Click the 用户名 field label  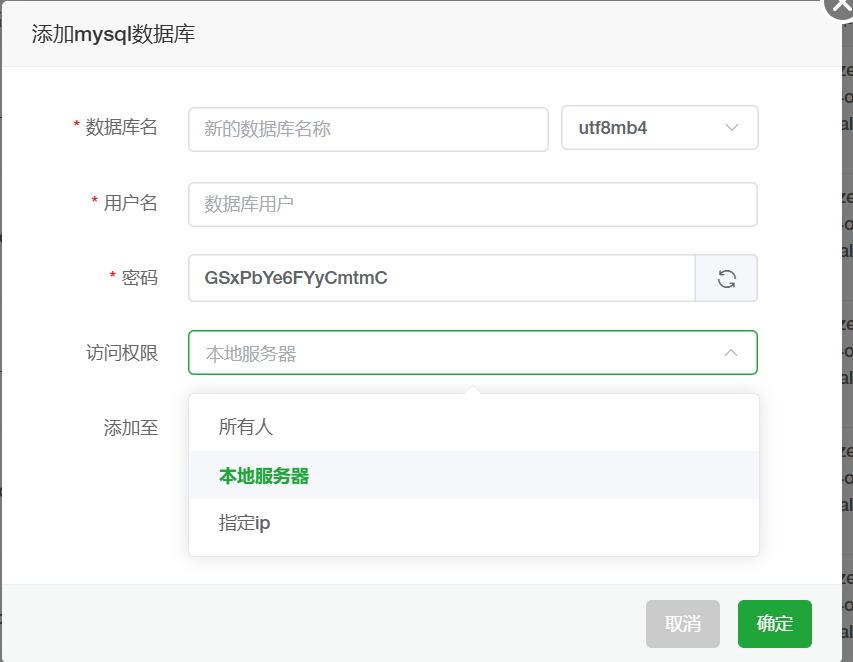(131, 203)
